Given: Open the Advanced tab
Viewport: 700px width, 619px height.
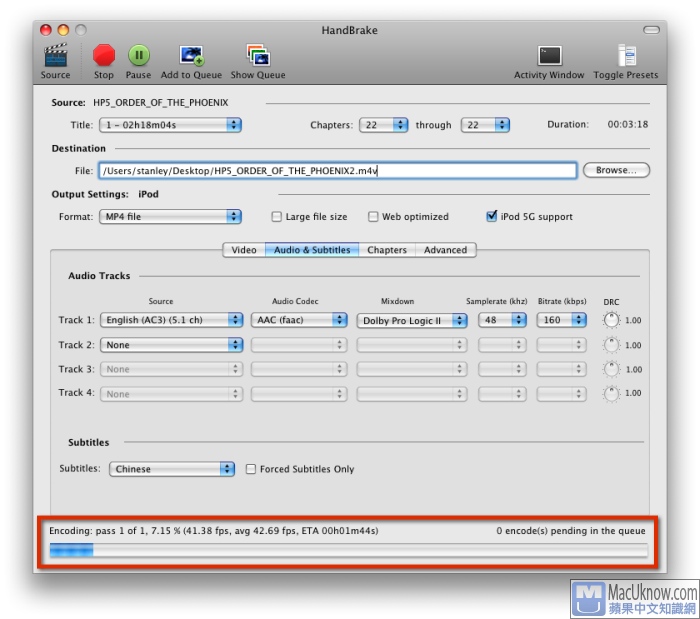Looking at the screenshot, I should click(445, 250).
